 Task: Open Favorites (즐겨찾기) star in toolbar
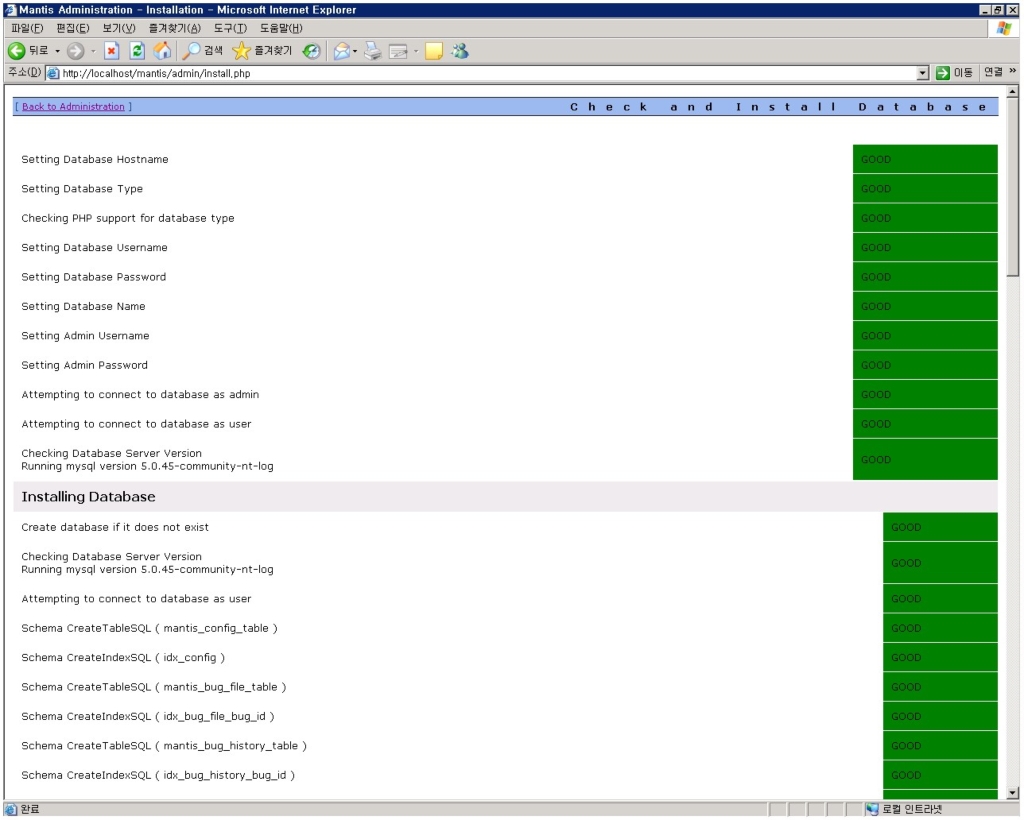242,51
